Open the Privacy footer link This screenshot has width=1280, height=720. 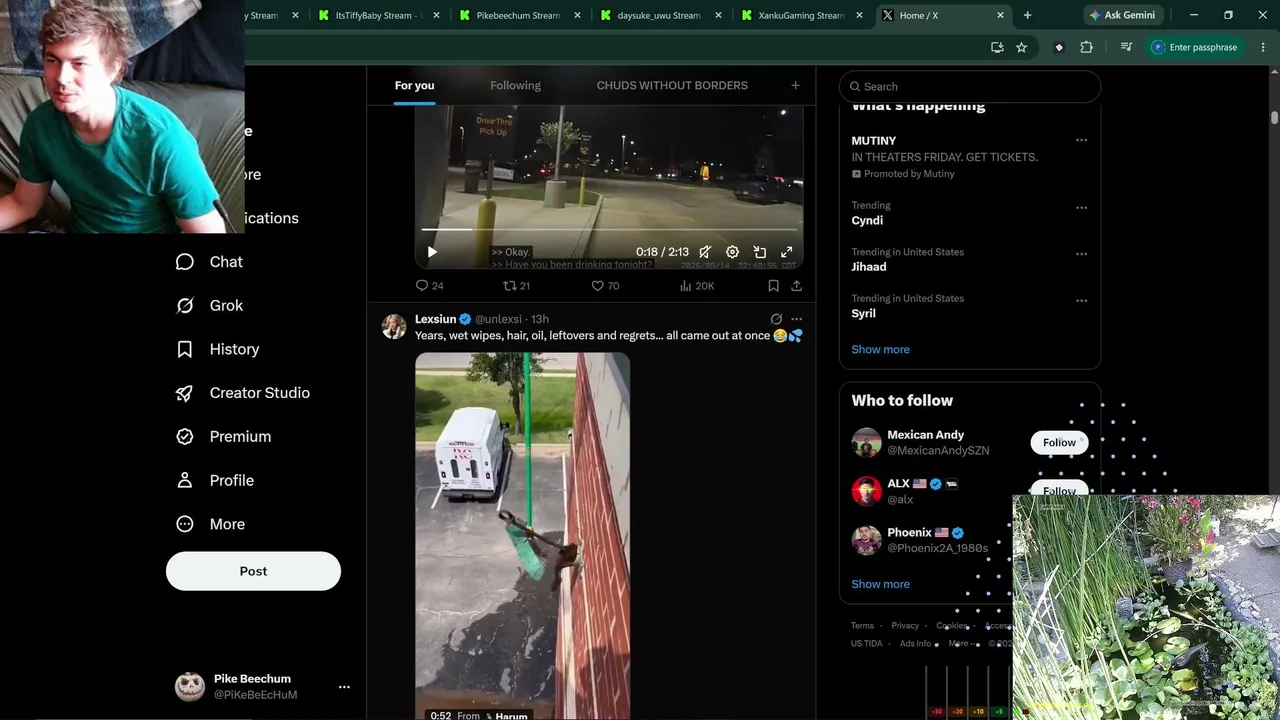(x=905, y=626)
